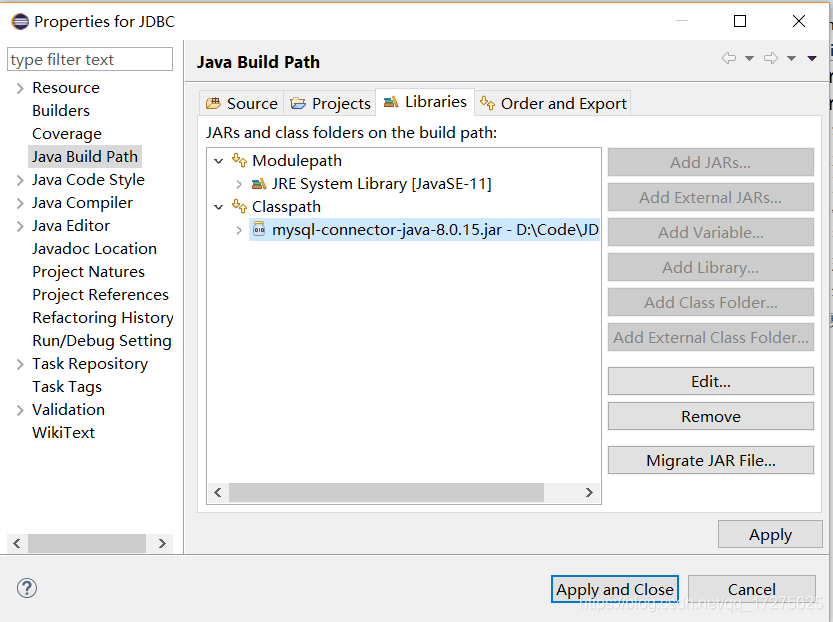Go back using the left arrow icon
This screenshot has height=622, width=833.
(729, 58)
